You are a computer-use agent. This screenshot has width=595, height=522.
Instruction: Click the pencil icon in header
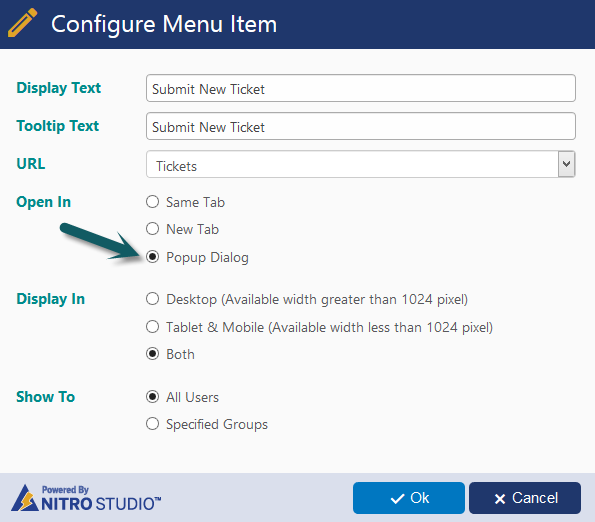coord(22,23)
